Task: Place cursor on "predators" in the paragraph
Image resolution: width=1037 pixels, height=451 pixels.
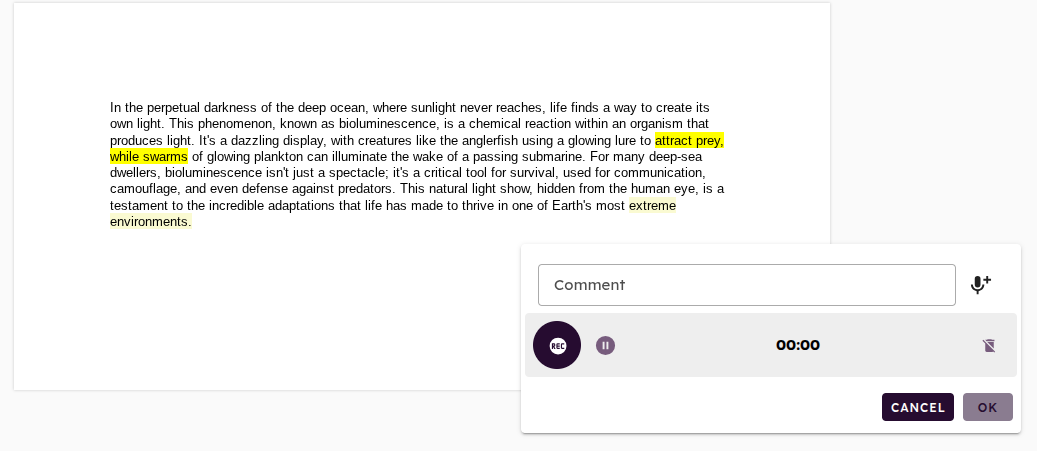Action: point(364,189)
